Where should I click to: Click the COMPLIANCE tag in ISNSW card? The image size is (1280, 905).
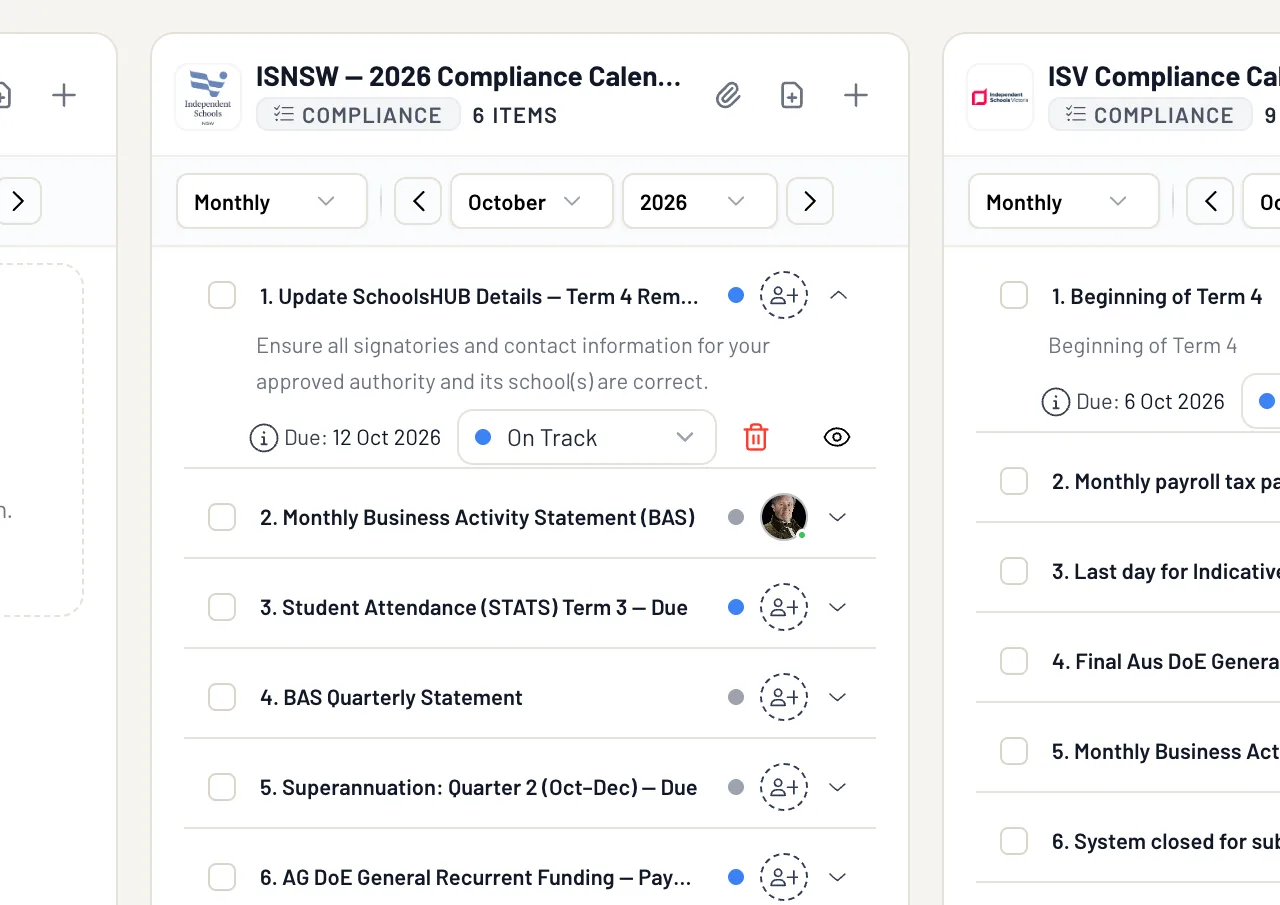[x=358, y=115]
